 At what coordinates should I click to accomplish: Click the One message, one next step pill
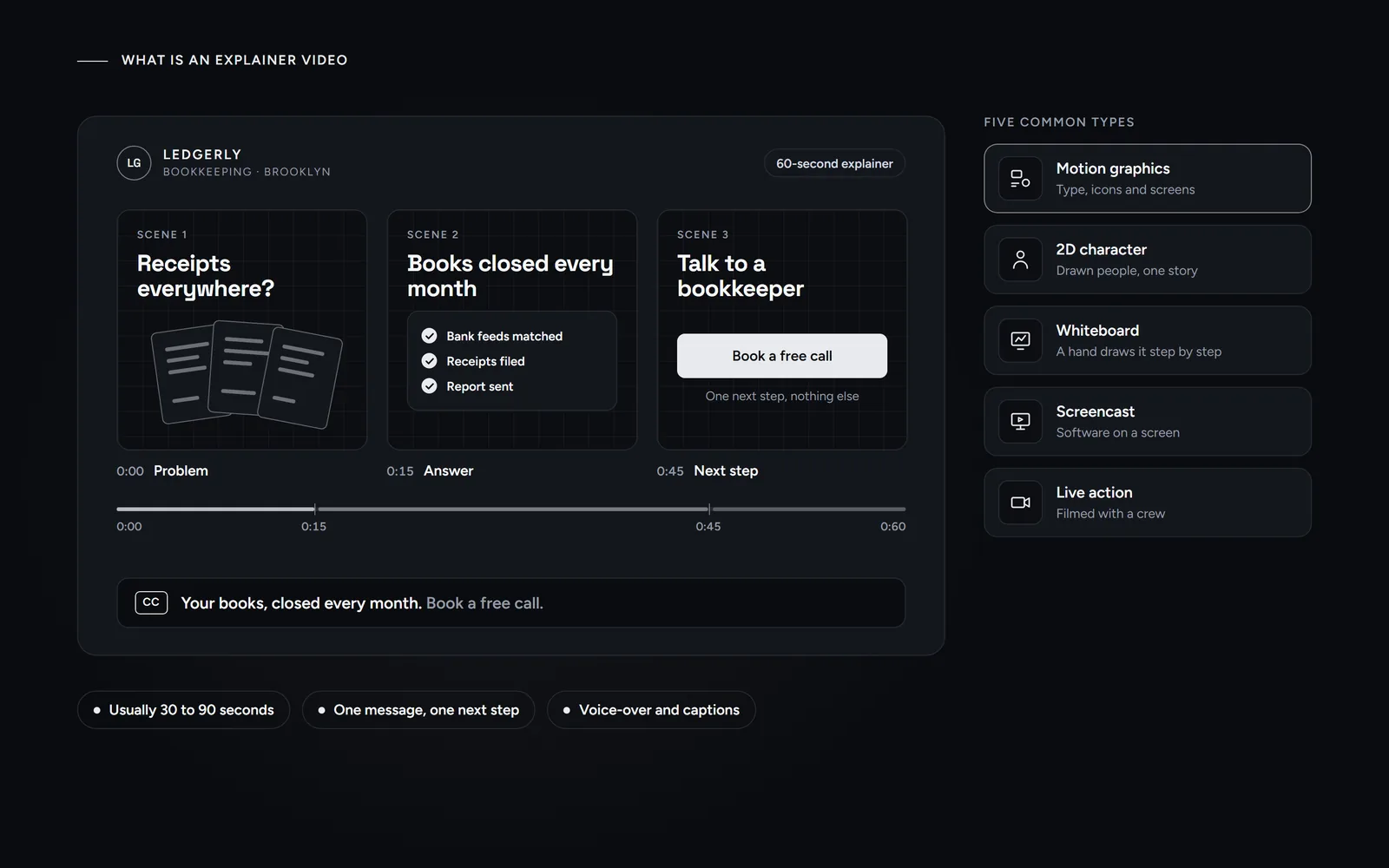(418, 710)
